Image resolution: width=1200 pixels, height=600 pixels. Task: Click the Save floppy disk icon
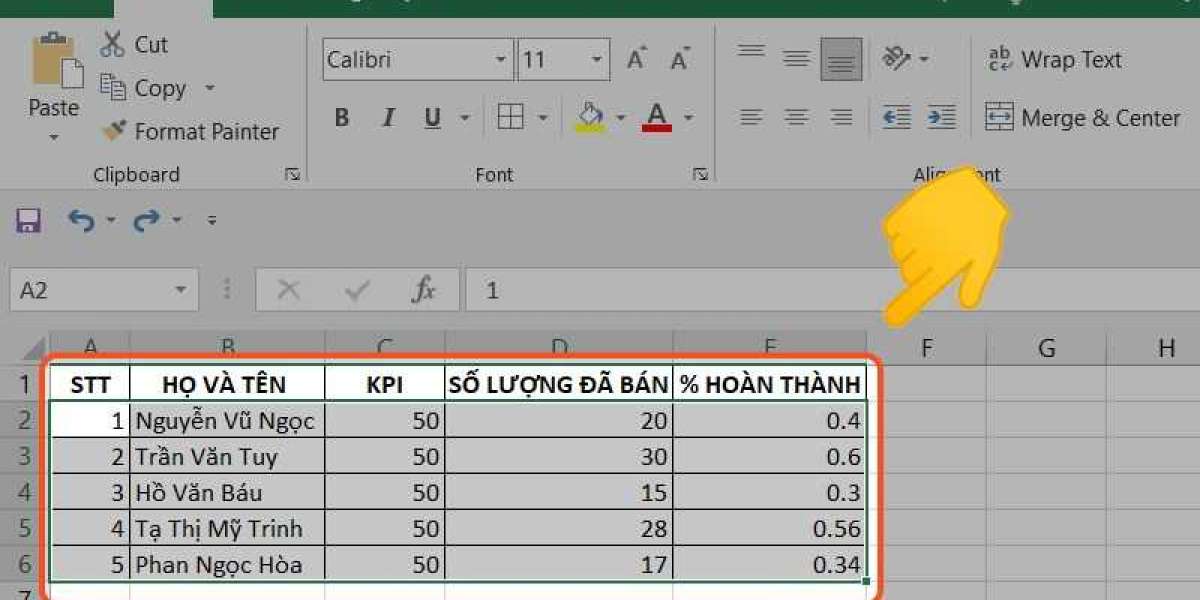pos(28,220)
